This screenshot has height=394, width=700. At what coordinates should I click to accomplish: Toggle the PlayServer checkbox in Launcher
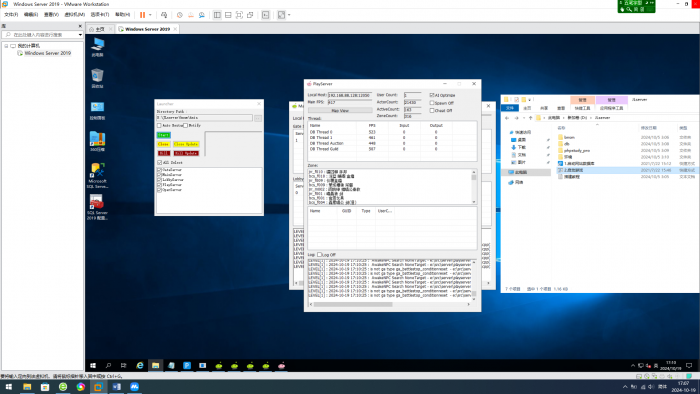tap(159, 185)
